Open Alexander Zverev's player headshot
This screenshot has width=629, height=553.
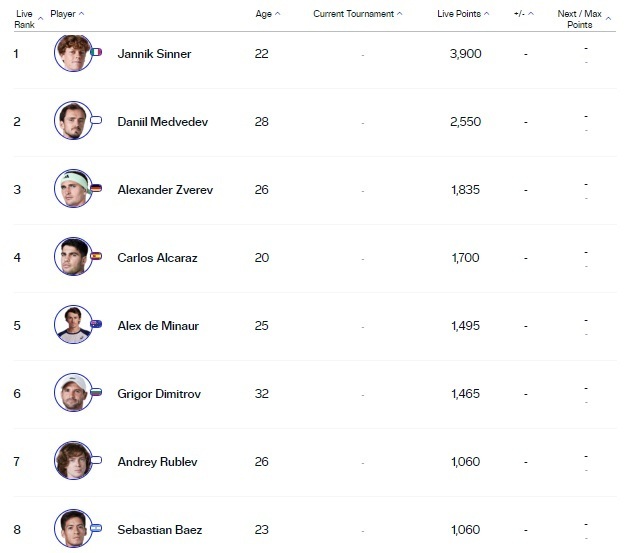point(71,189)
